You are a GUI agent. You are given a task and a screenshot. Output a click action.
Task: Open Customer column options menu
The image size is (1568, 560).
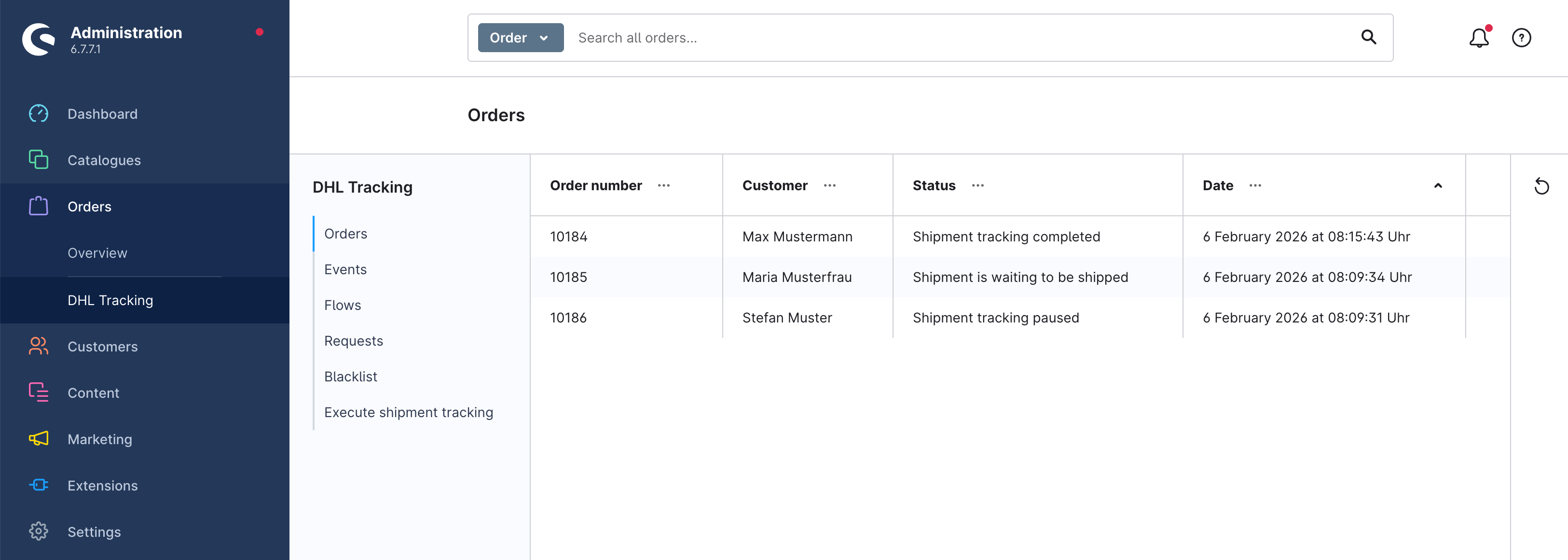point(830,185)
